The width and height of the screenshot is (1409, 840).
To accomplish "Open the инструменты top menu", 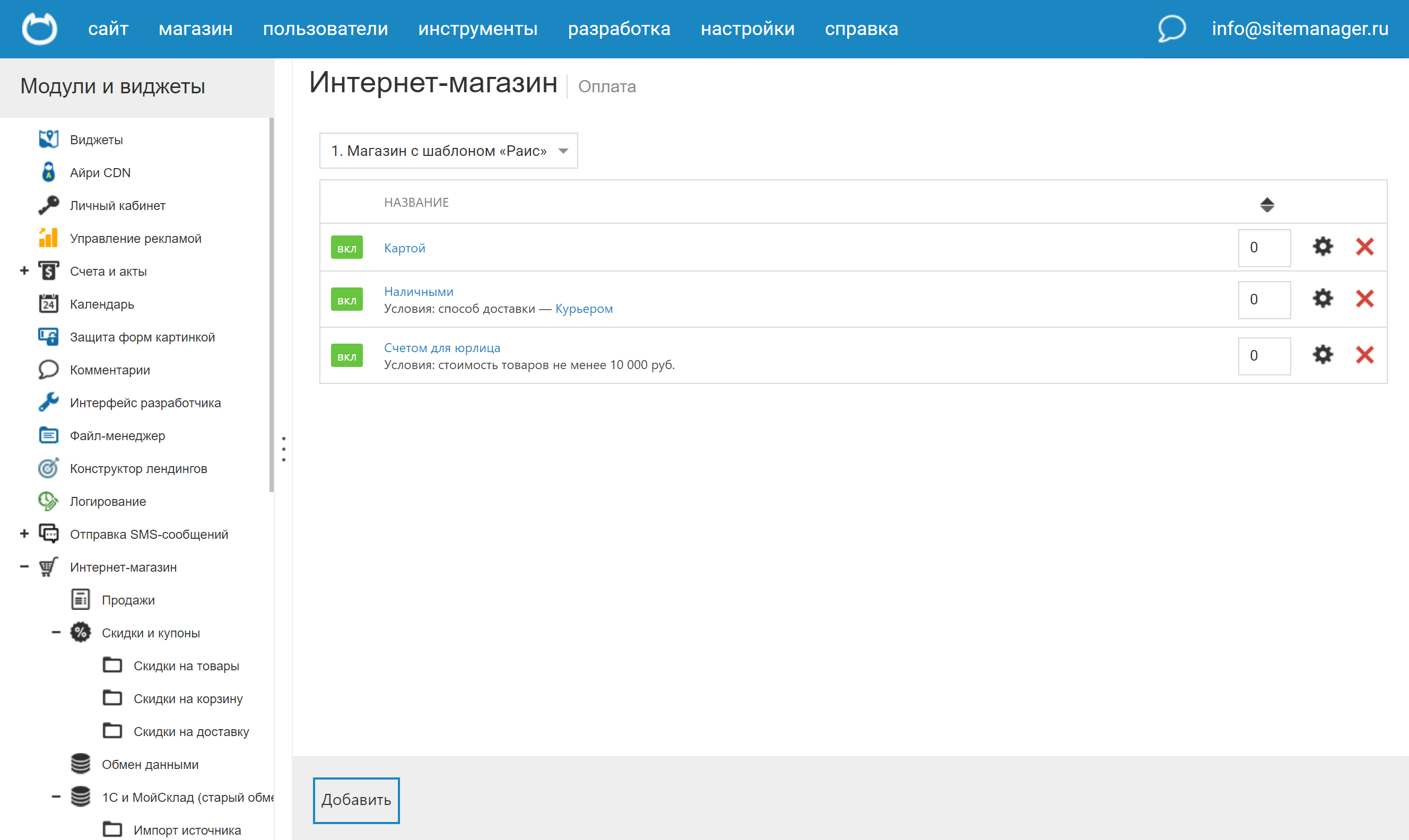I will pos(477,28).
